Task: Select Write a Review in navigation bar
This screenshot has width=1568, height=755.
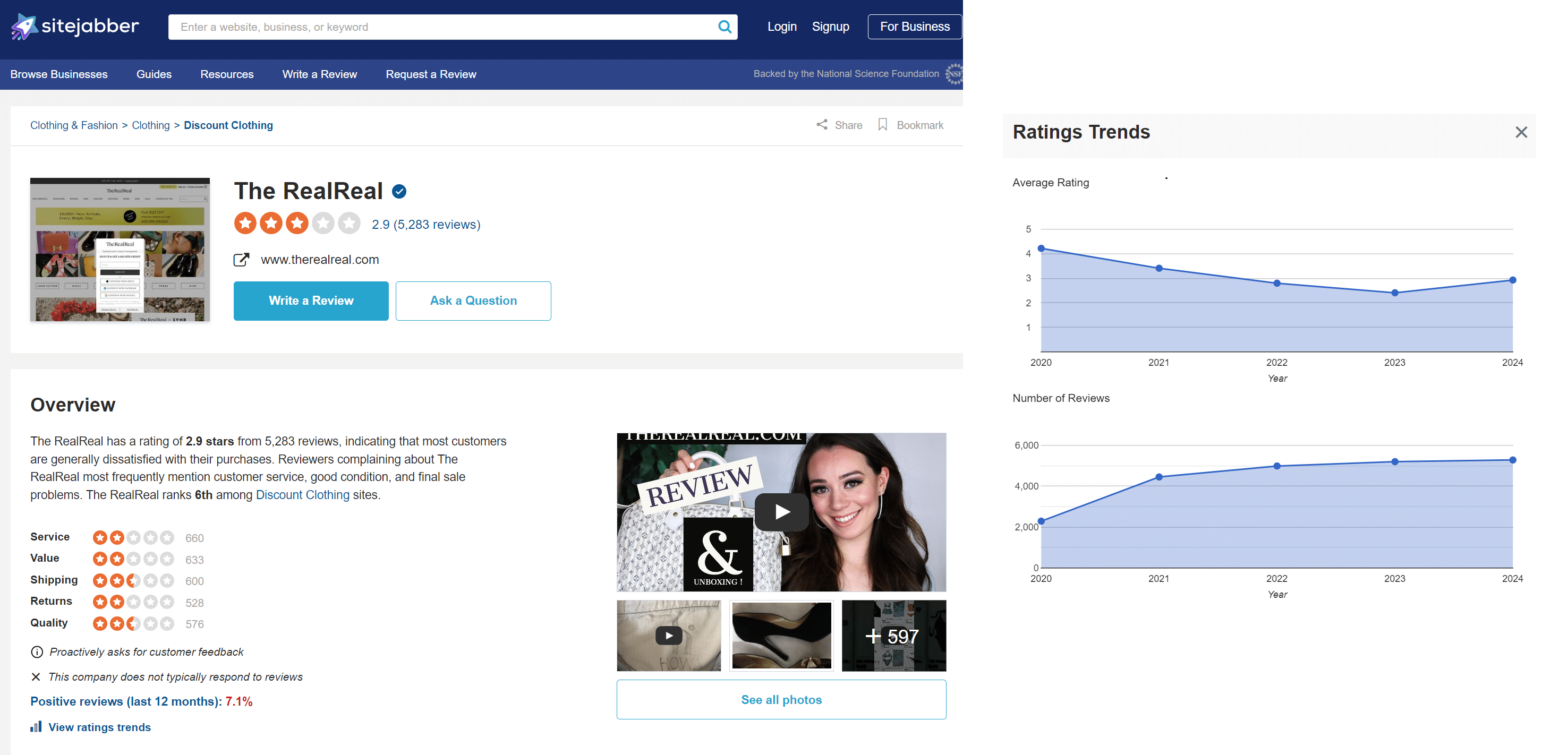Action: (320, 74)
